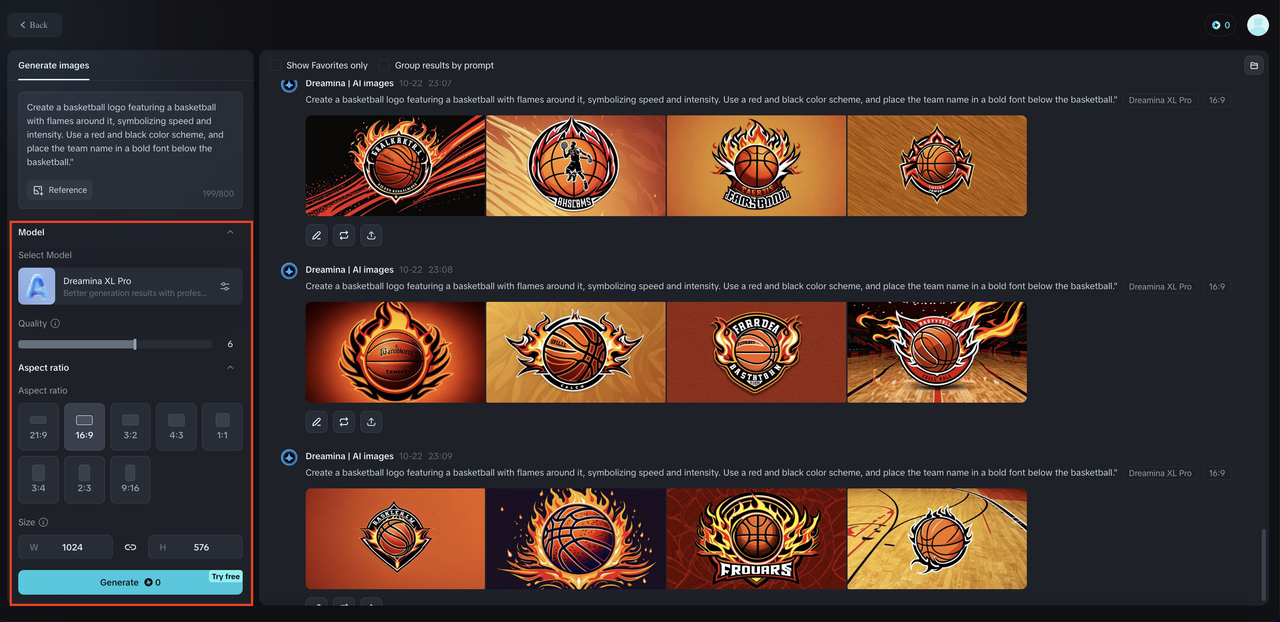The height and width of the screenshot is (622, 1280).
Task: Click the 23:09 timestamp text
Action: pyautogui.click(x=441, y=456)
